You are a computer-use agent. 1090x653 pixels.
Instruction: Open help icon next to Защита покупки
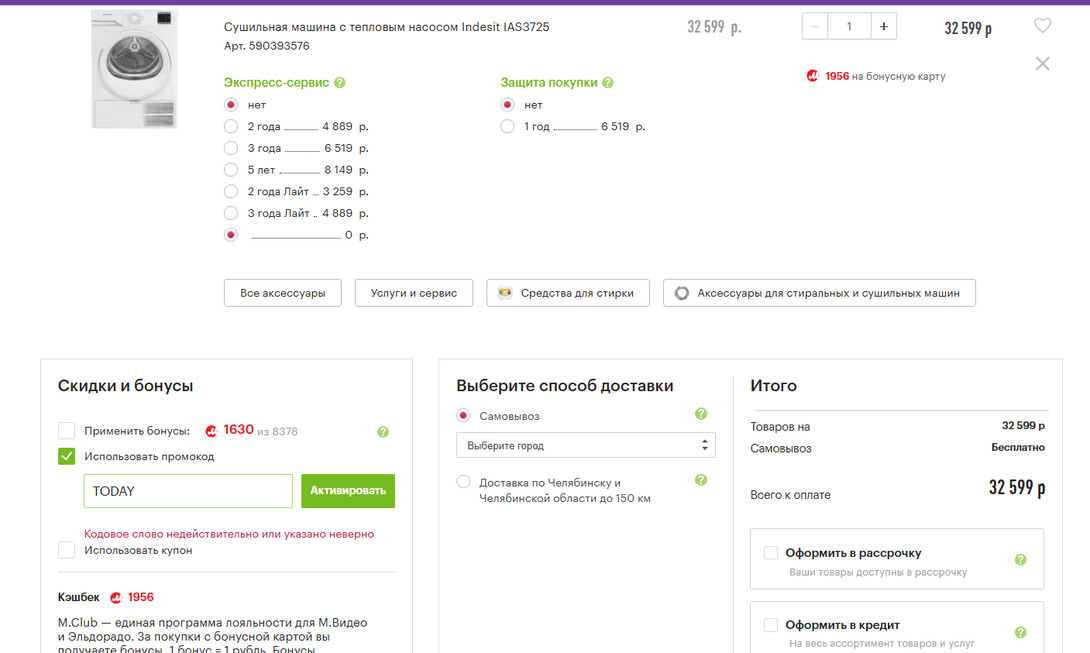pos(608,83)
